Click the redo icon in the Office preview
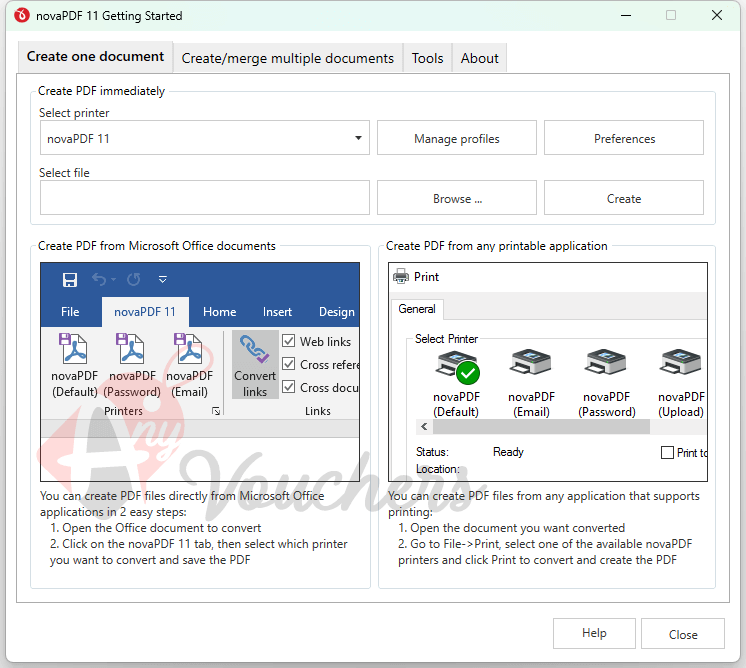 [x=134, y=279]
